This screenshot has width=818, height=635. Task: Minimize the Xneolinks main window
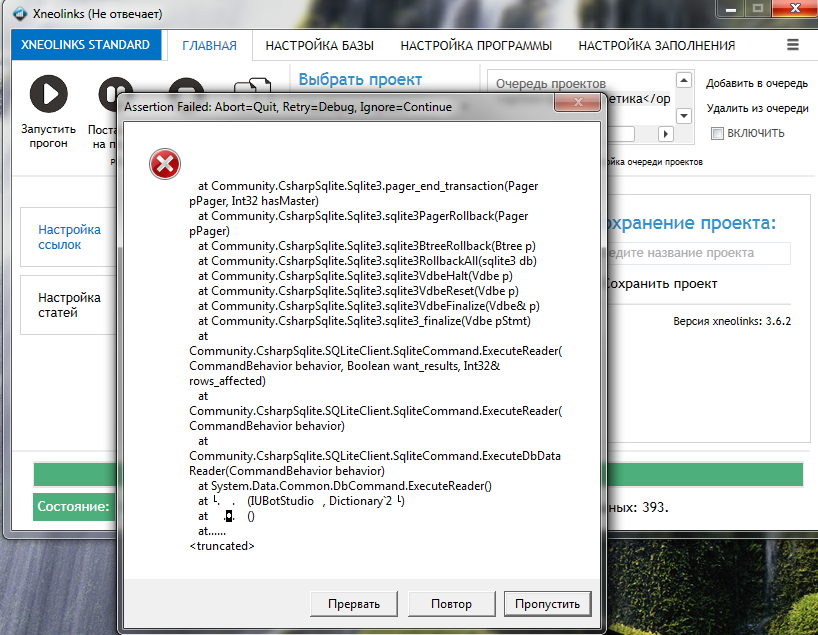[x=730, y=8]
